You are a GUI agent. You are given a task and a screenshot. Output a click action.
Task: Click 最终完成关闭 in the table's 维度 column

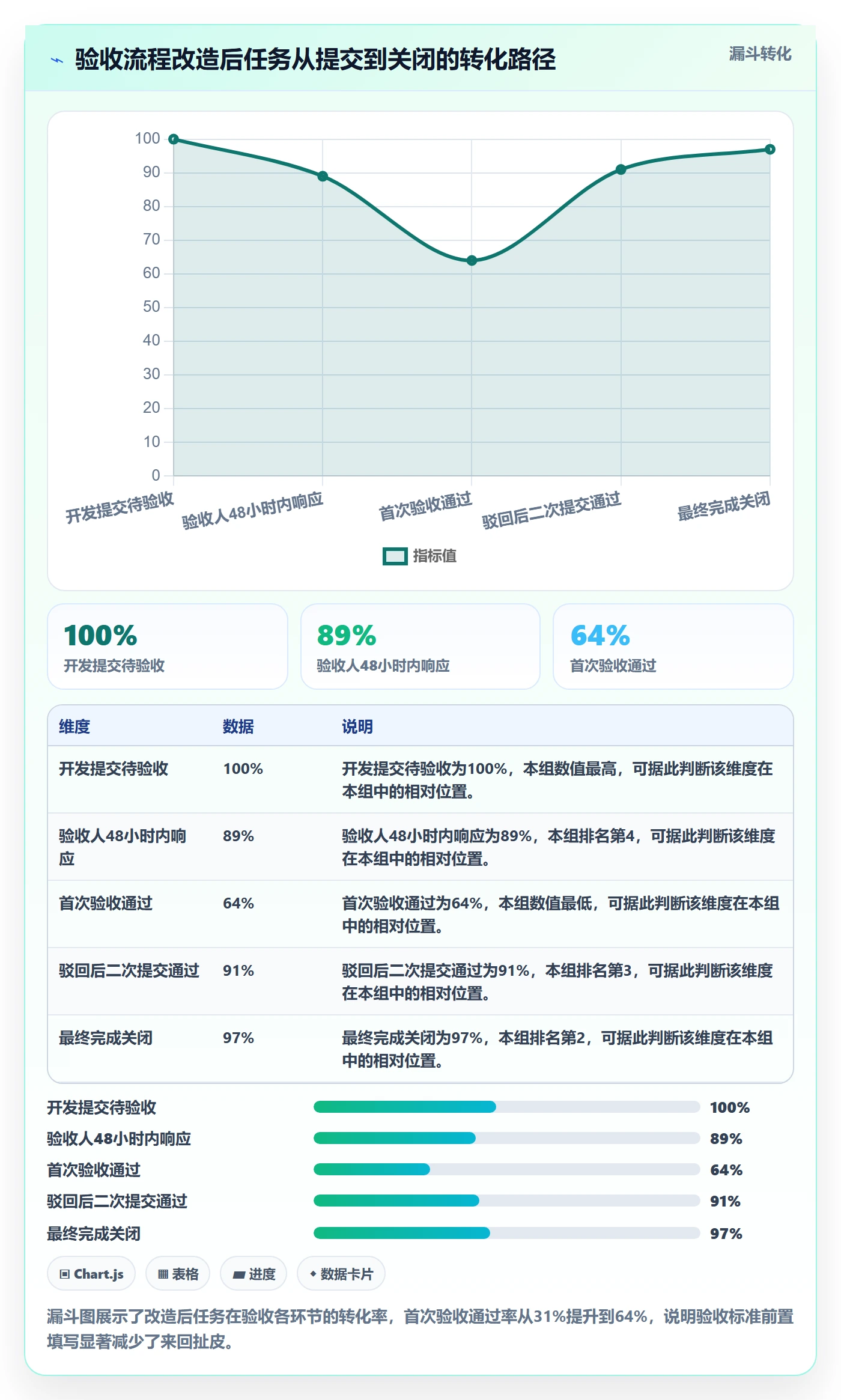point(106,1038)
